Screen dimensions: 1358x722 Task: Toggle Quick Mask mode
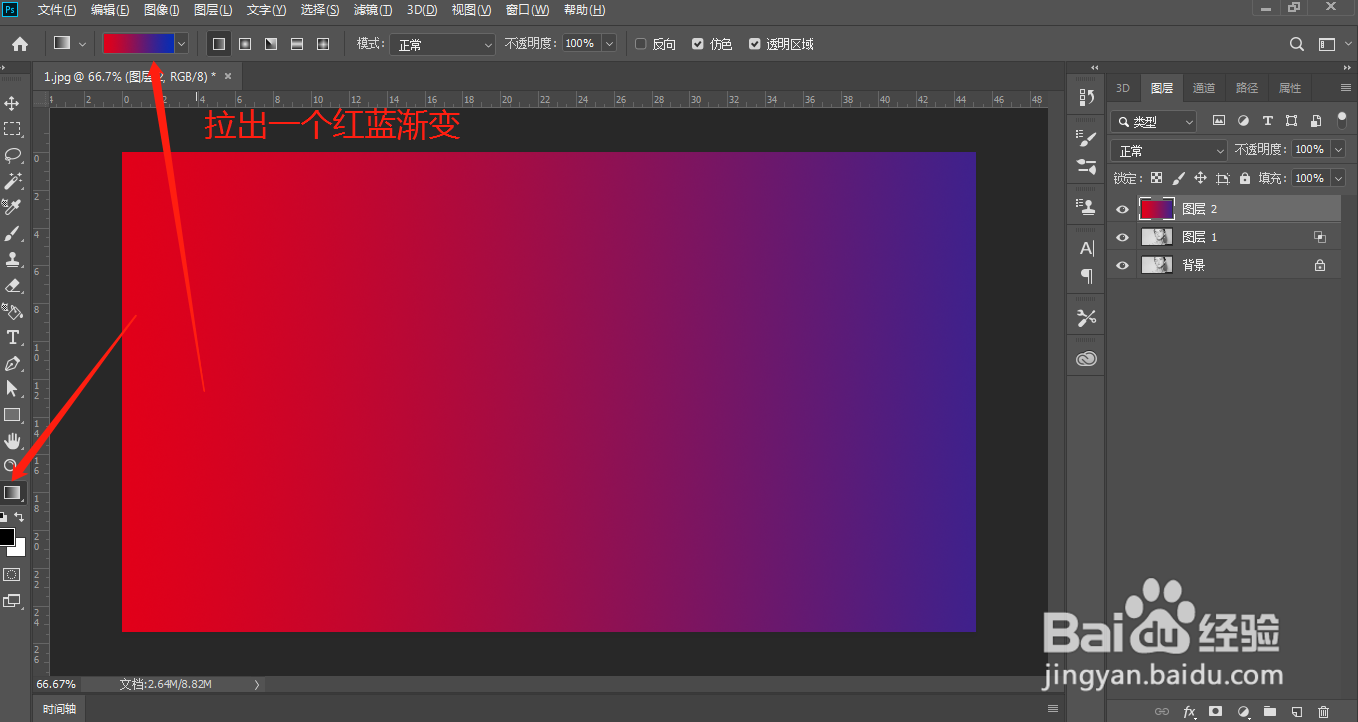[12, 575]
